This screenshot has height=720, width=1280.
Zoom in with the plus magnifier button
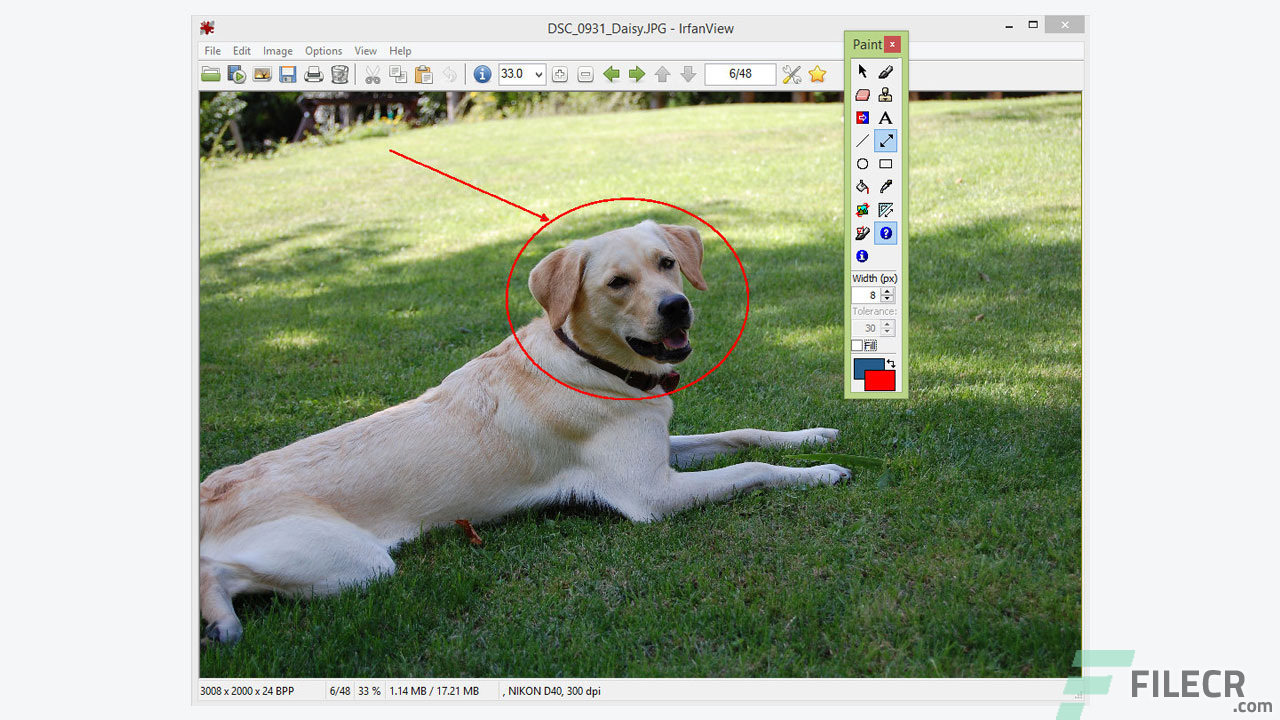560,74
